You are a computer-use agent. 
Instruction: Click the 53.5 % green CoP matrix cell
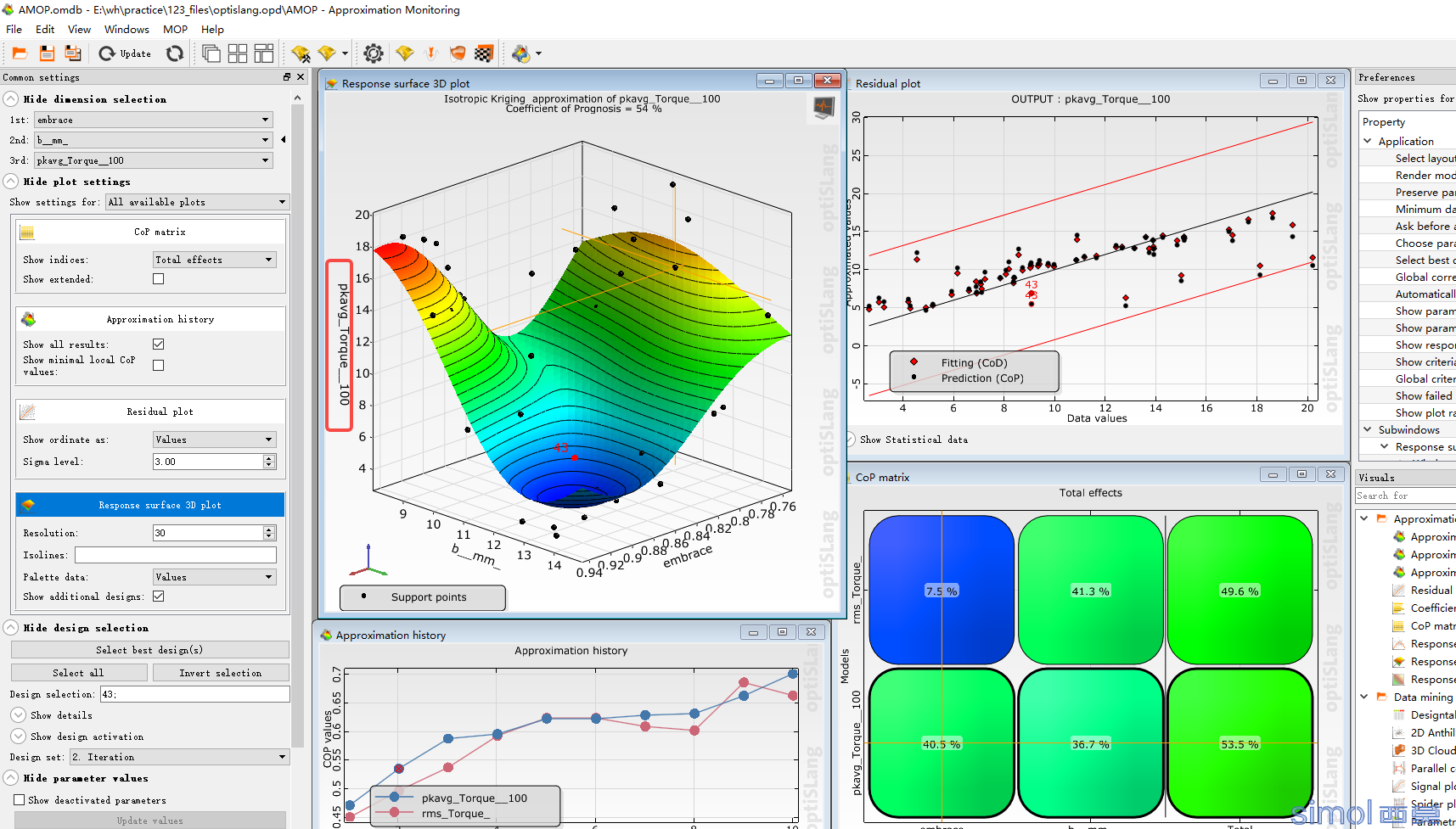coord(1240,744)
